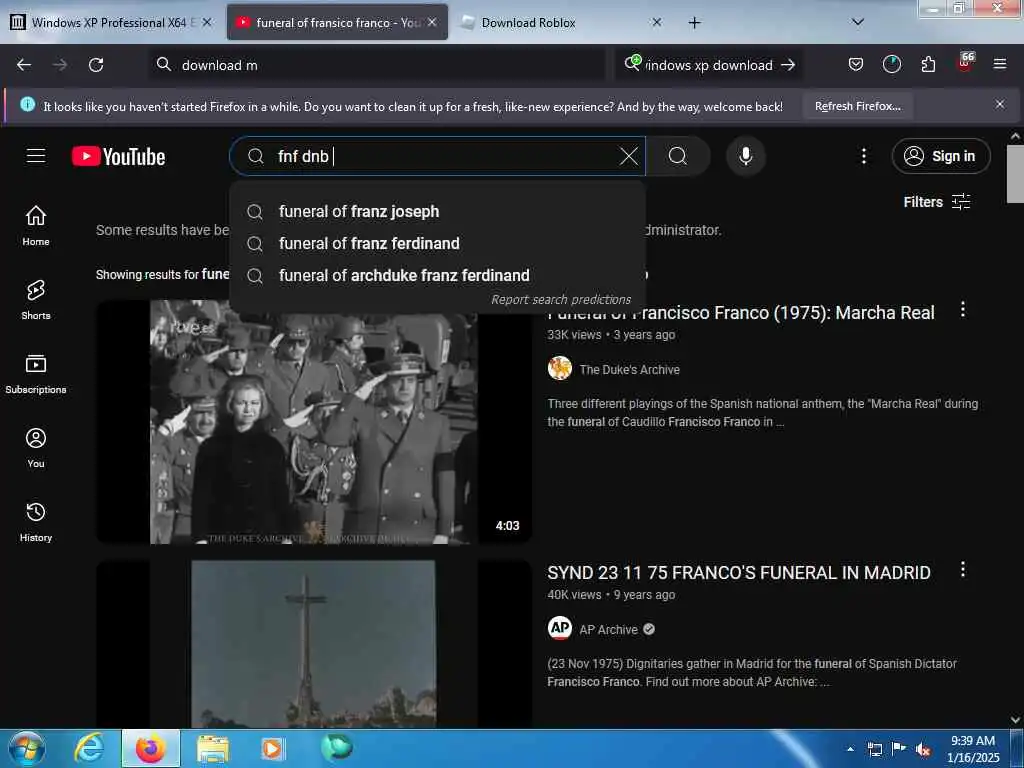Open Windows Media Player on taskbar
This screenshot has width=1024, height=768.
272,748
